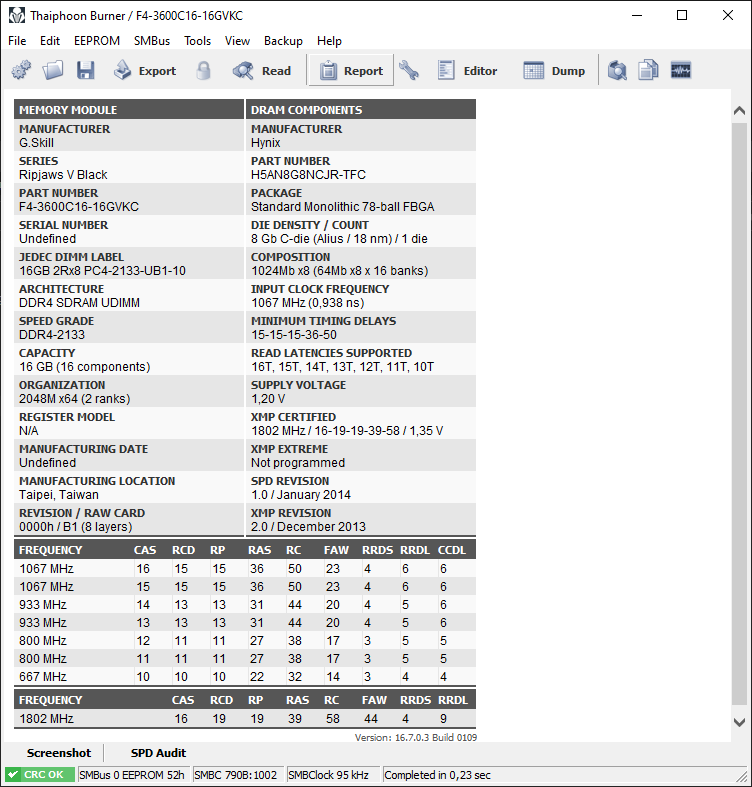Open the Edit menu

(x=50, y=41)
